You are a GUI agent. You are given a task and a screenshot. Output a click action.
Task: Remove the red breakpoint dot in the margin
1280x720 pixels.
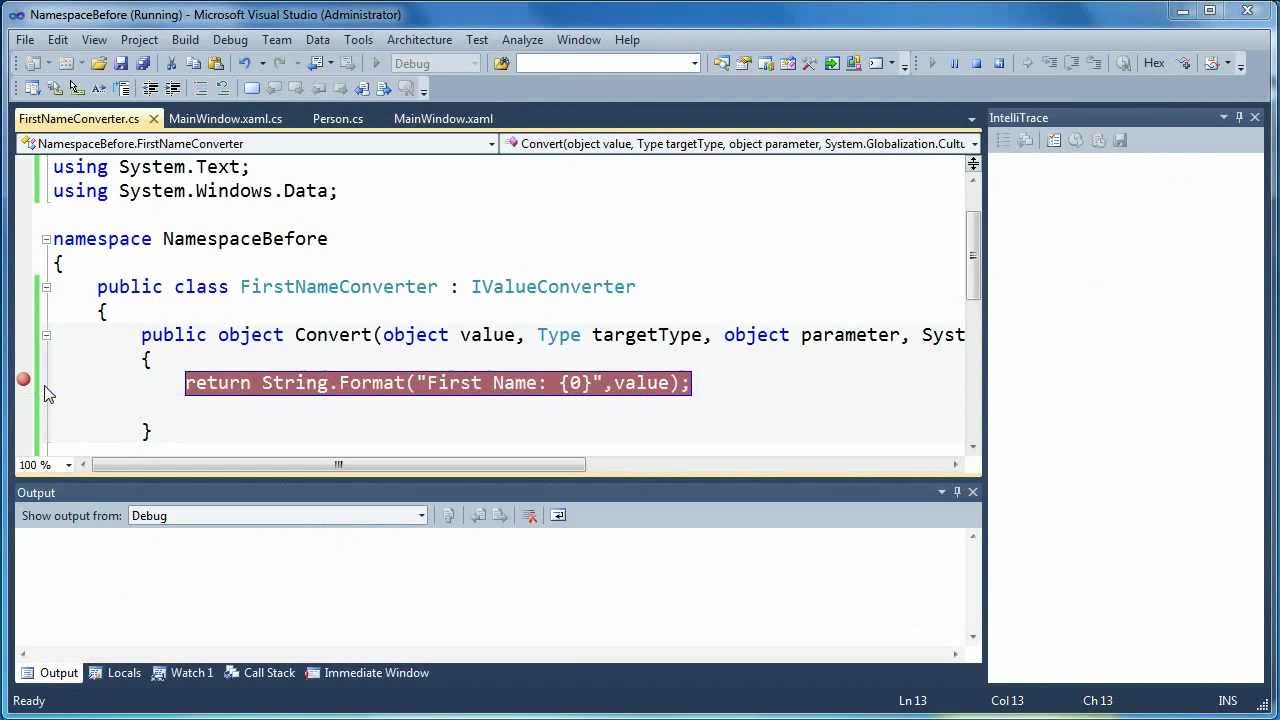pos(23,379)
